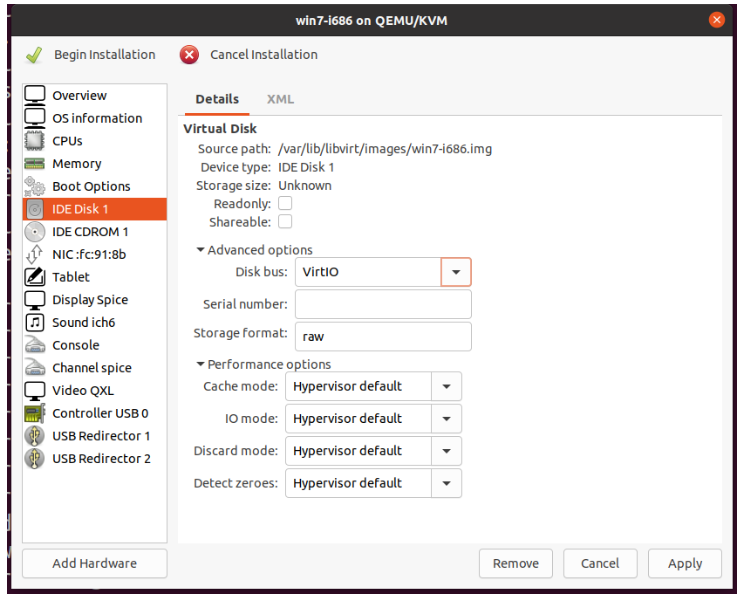This screenshot has width=749, height=600.
Task: Click the Storage size value Unknown
Action: (305, 185)
